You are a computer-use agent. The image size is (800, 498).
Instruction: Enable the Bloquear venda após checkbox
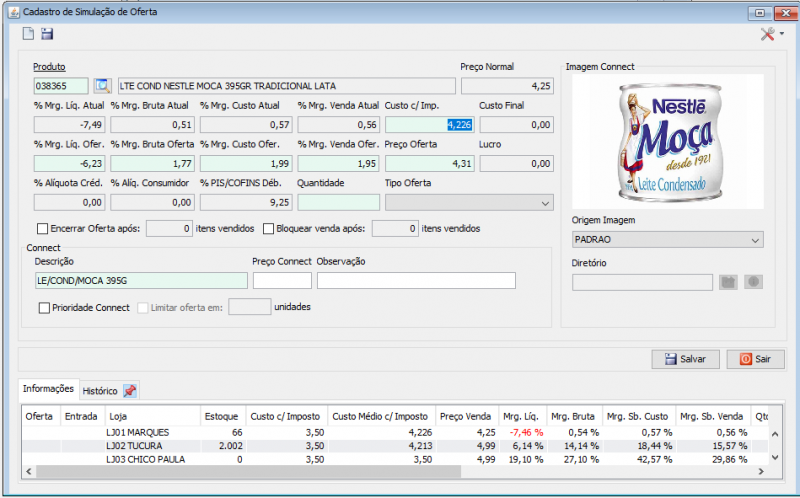[268, 229]
